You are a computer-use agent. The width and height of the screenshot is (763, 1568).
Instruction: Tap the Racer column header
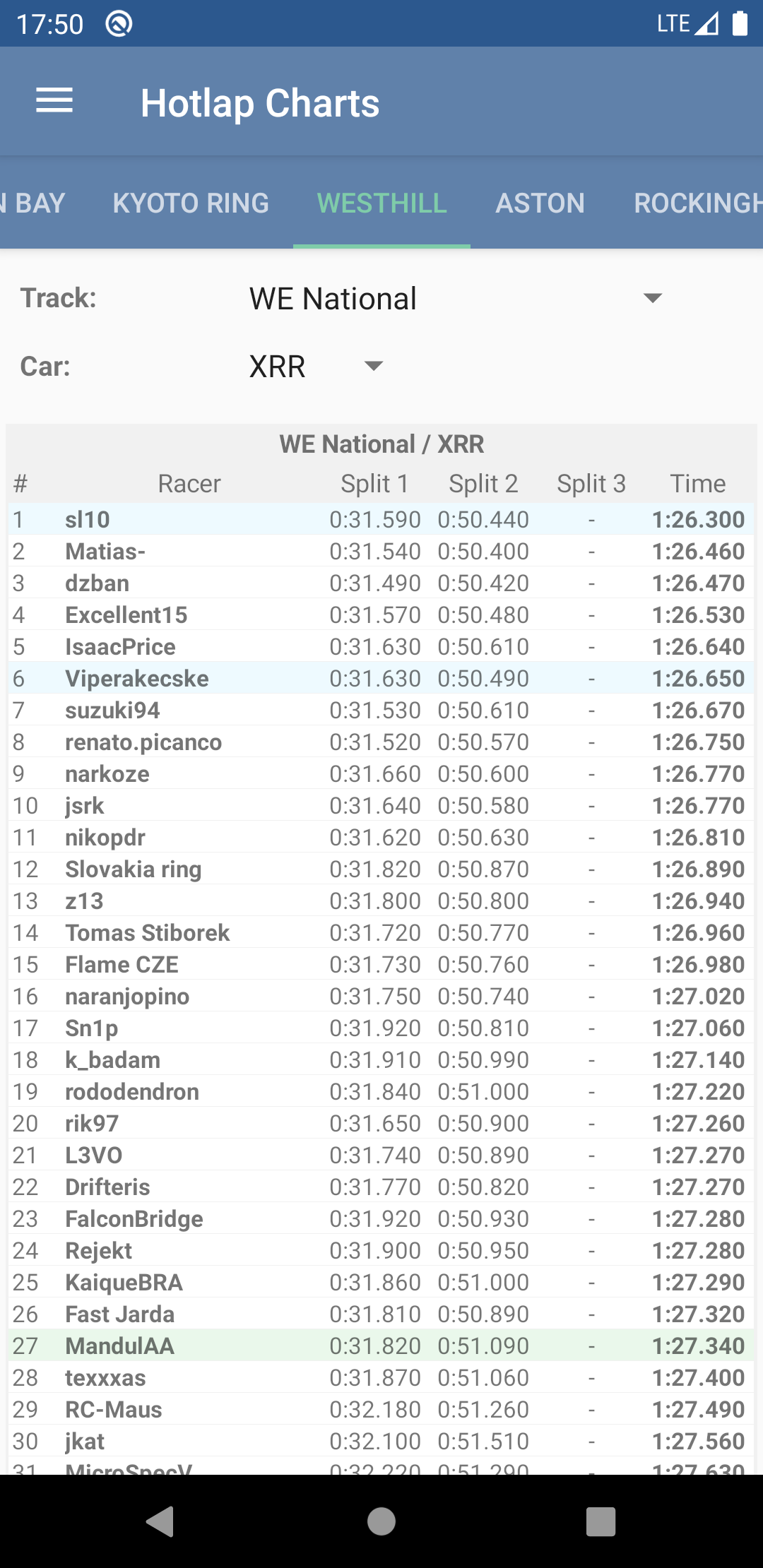pyautogui.click(x=189, y=484)
